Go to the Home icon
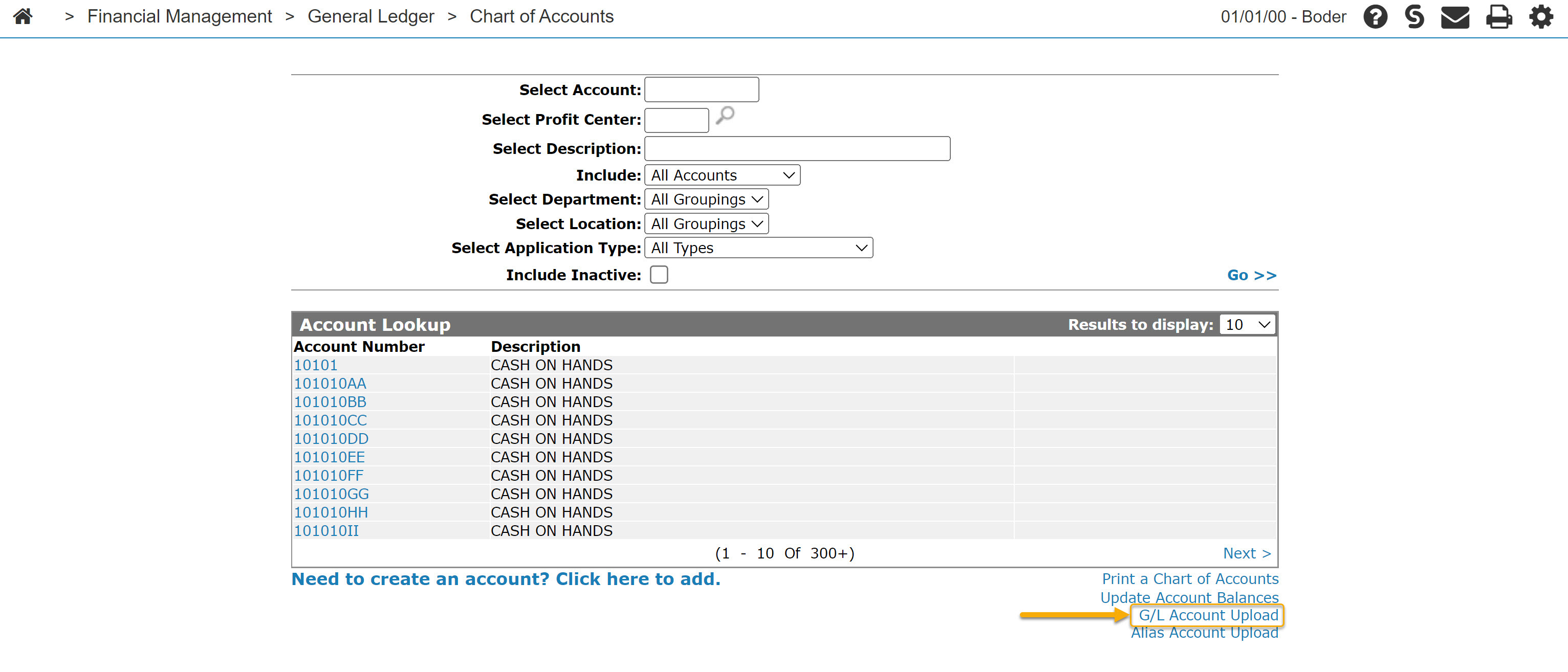Image resolution: width=1568 pixels, height=672 pixels. coord(23,16)
